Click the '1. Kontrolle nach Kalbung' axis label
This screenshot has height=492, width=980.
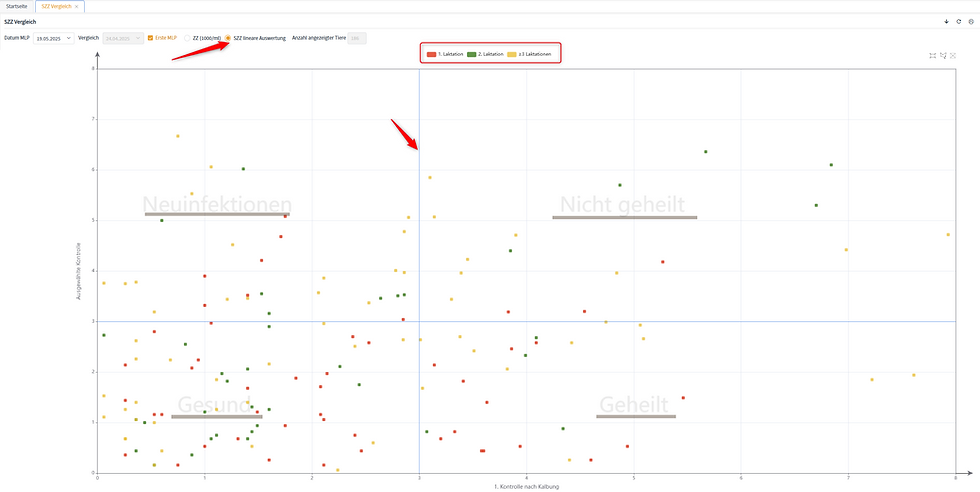point(526,486)
